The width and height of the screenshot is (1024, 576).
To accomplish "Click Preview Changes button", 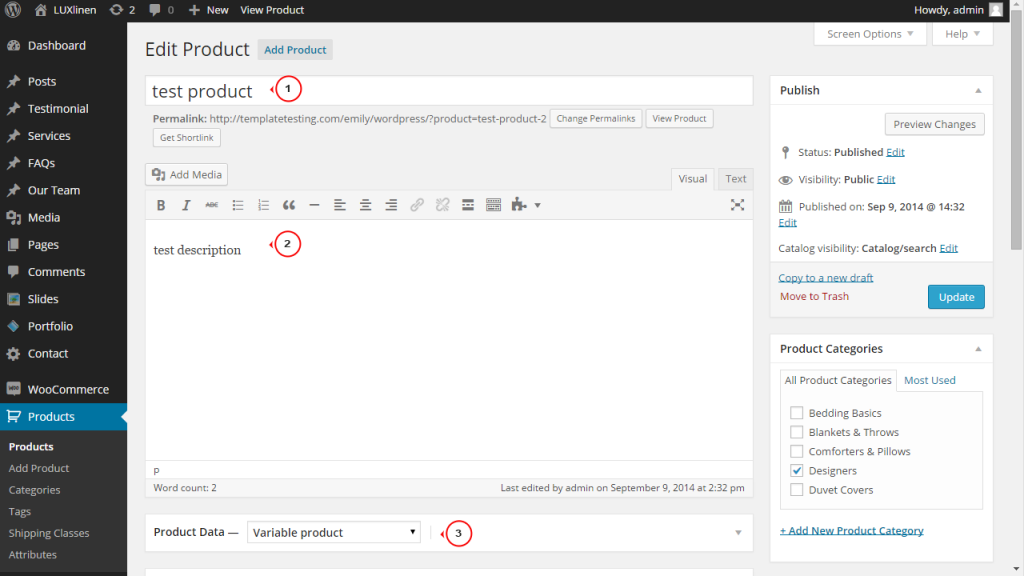I will (x=935, y=124).
